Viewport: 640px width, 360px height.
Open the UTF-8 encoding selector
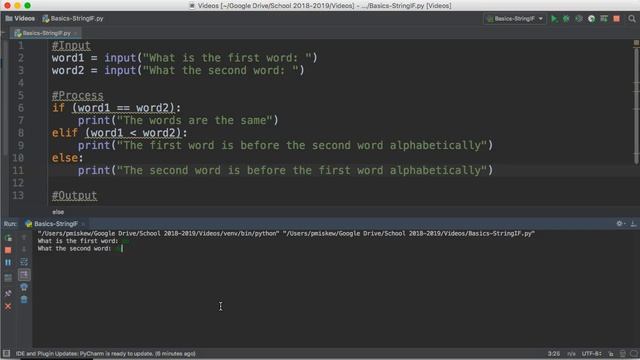(x=591, y=353)
